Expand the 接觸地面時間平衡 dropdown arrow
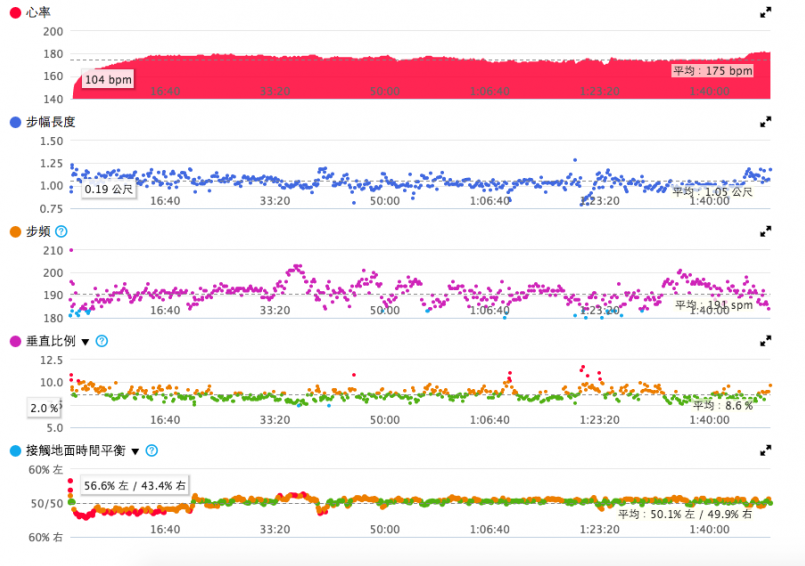The width and height of the screenshot is (805, 566). 135,452
